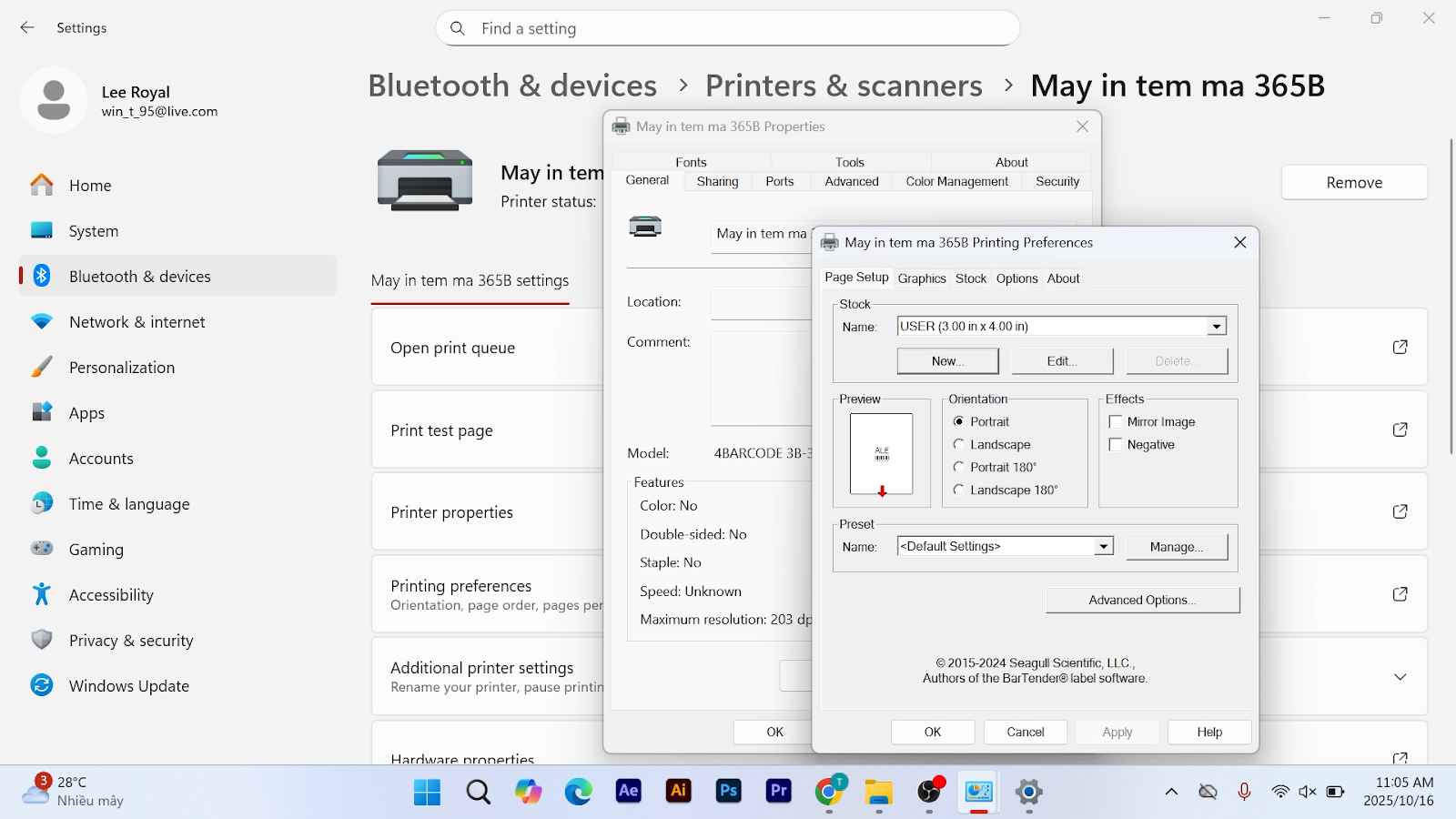Viewport: 1456px width, 819px height.
Task: Open Bluetooth & devices sidebar icon
Action: click(42, 276)
